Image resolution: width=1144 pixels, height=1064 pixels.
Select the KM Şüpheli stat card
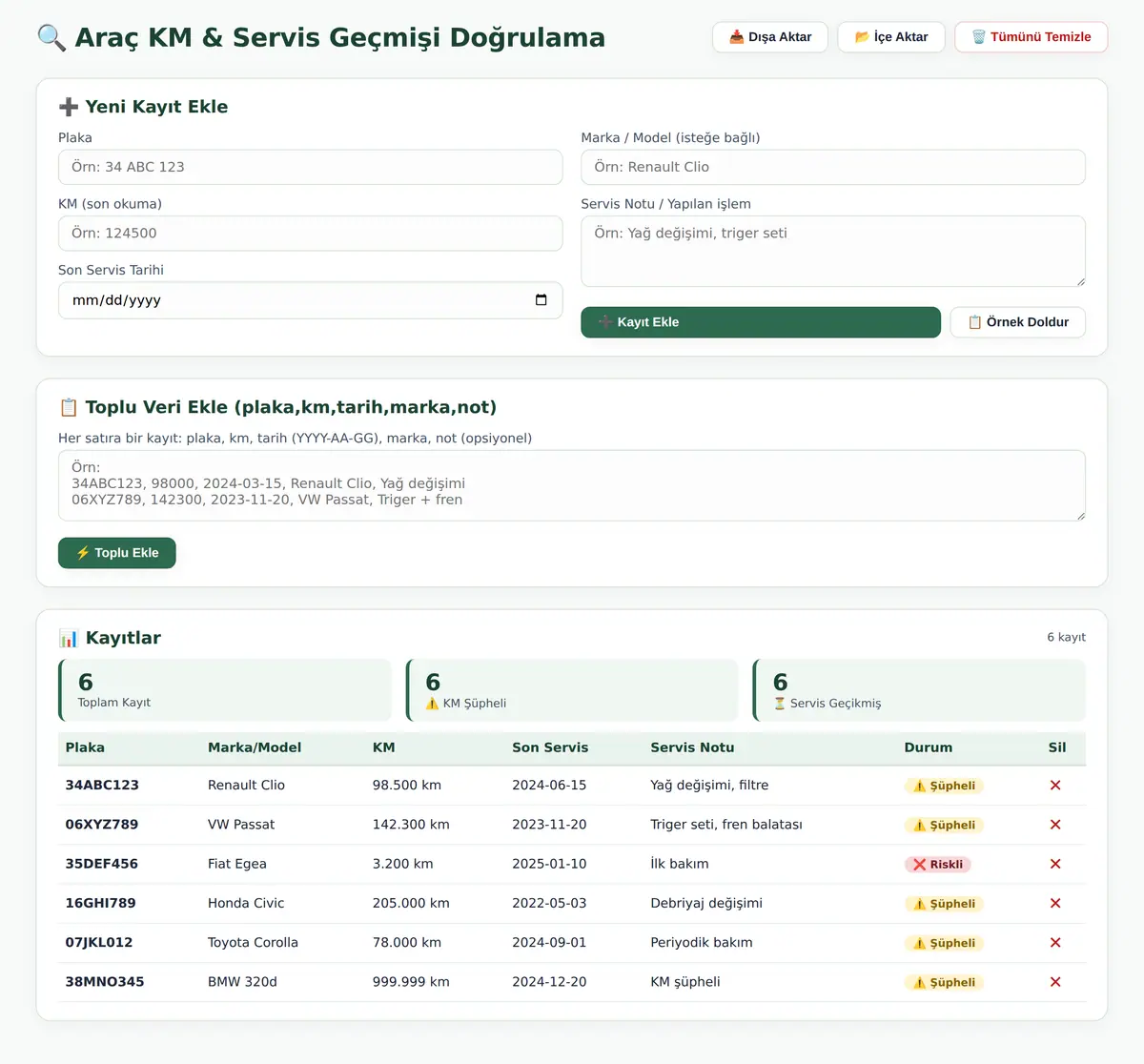(572, 690)
